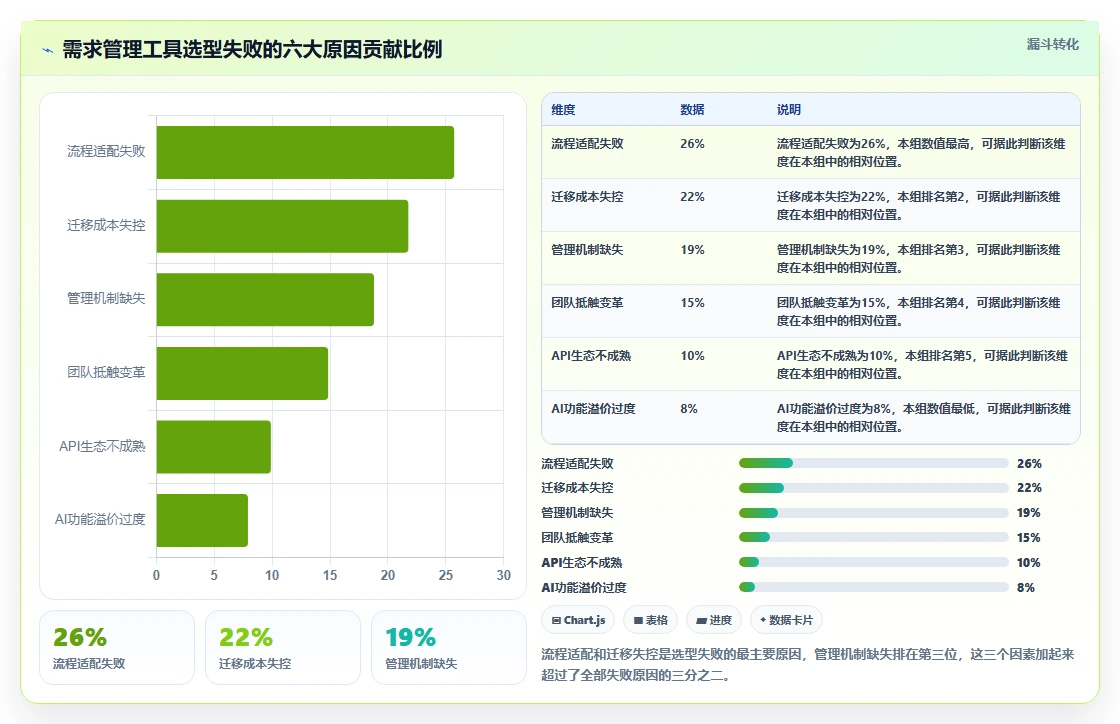Open the 22% 迁移成本失控 stat card
The width and height of the screenshot is (1120, 724).
tap(283, 648)
